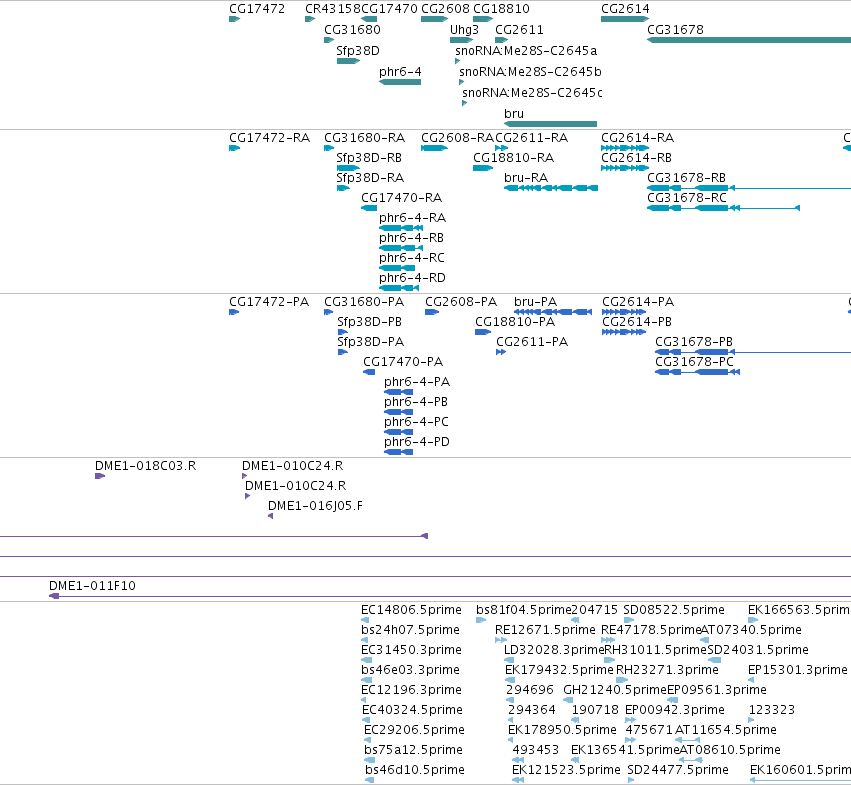Click the CG2608-RA transcript label
Screen dimensions: 851x785
458,138
